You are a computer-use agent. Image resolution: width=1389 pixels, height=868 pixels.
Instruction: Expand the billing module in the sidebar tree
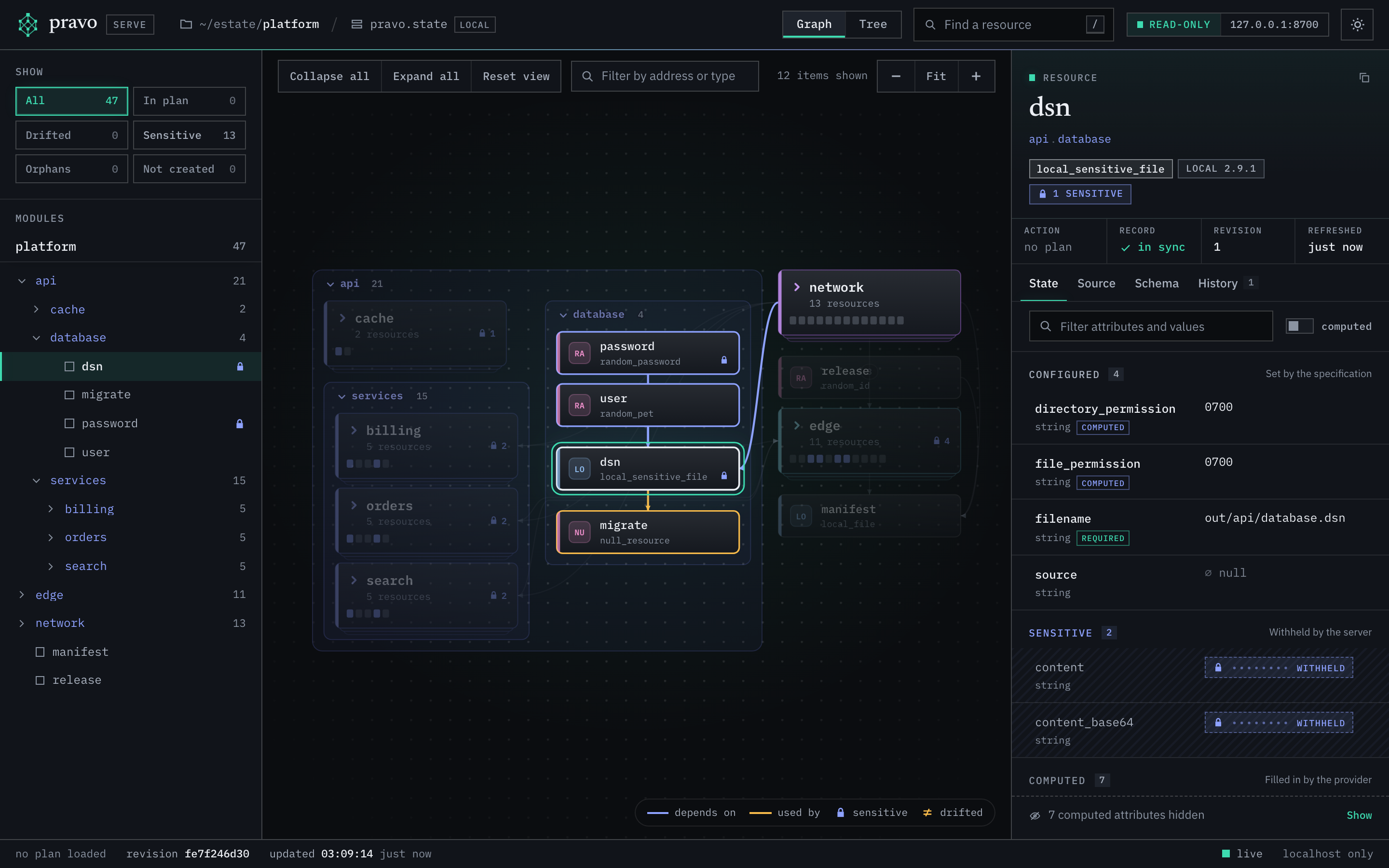[51, 509]
